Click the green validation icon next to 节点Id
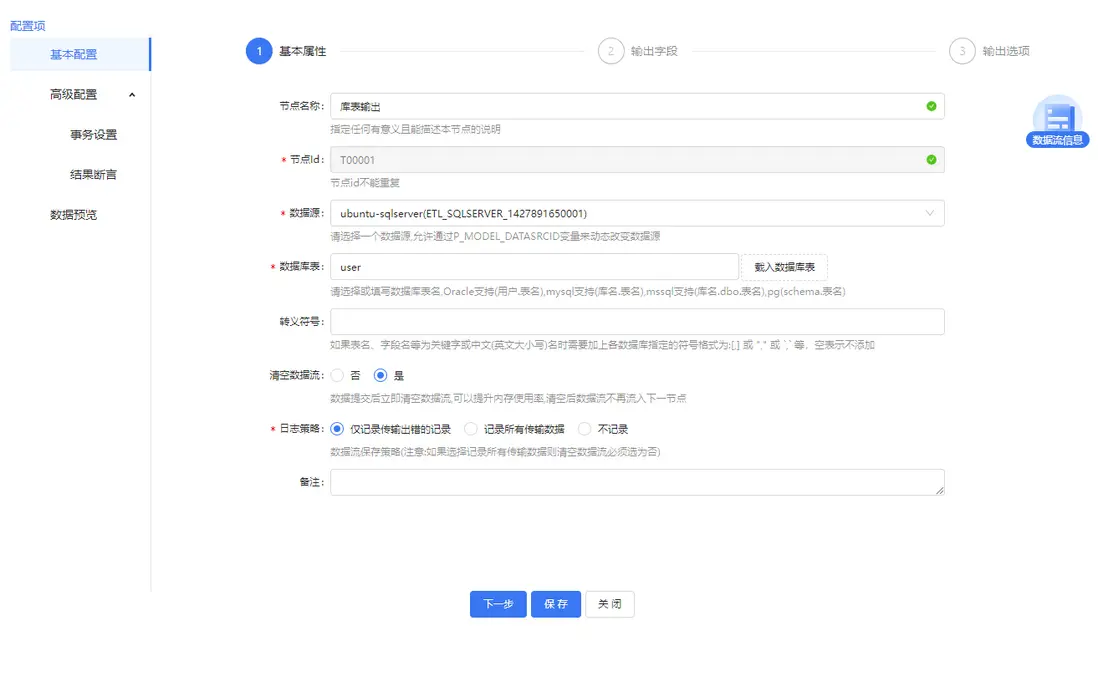The image size is (1098, 692). 931,160
